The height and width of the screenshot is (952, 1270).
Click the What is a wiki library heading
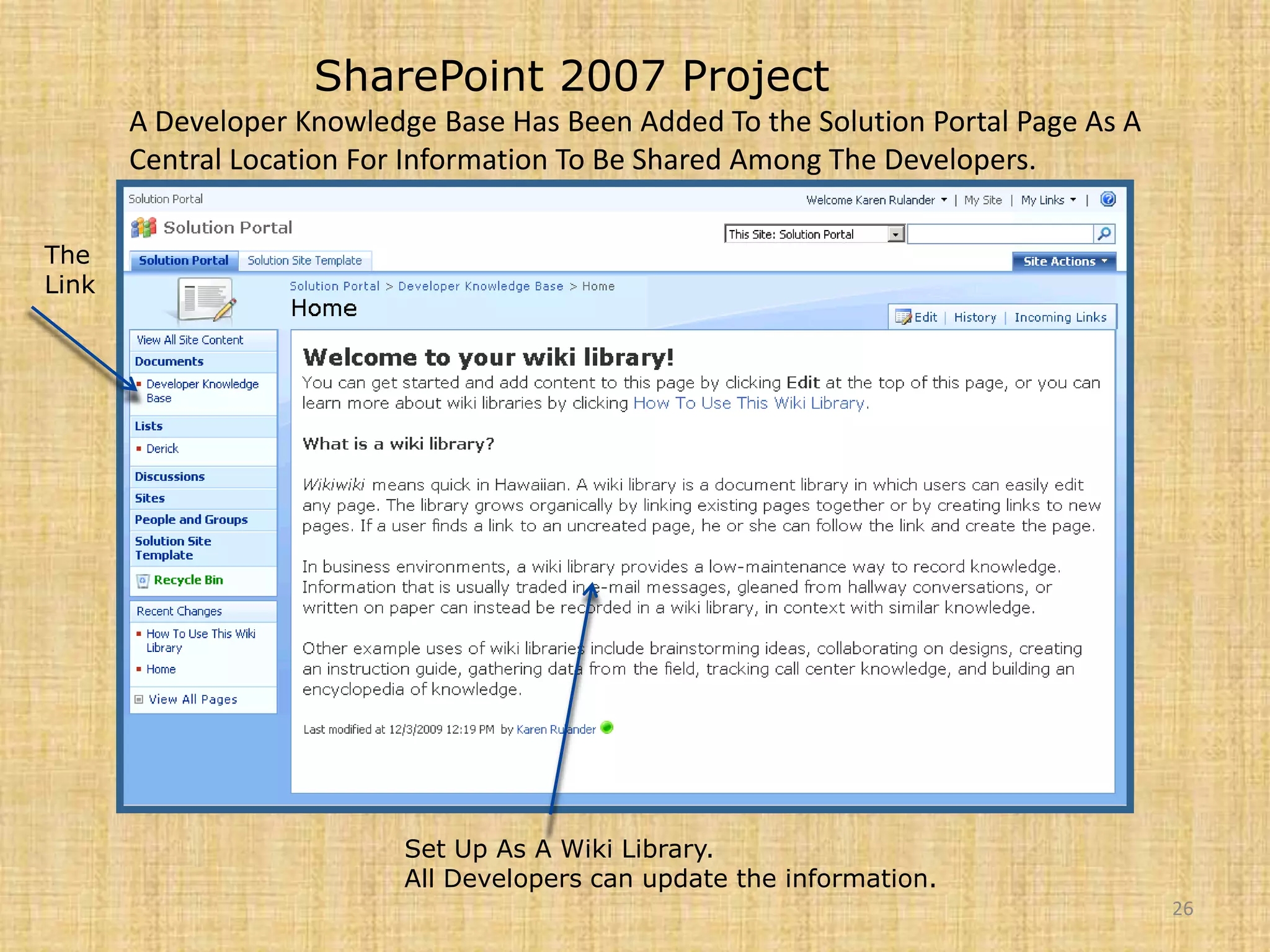[x=398, y=444]
